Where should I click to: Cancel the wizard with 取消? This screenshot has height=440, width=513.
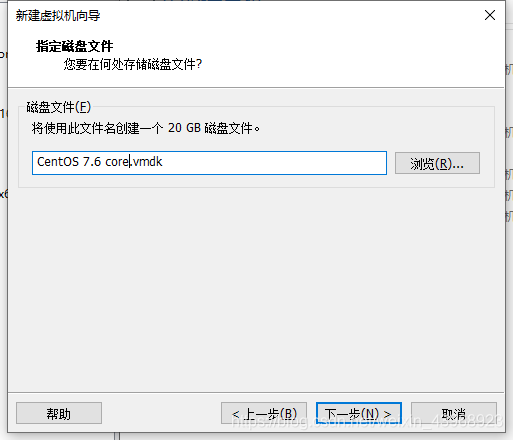pyautogui.click(x=454, y=413)
